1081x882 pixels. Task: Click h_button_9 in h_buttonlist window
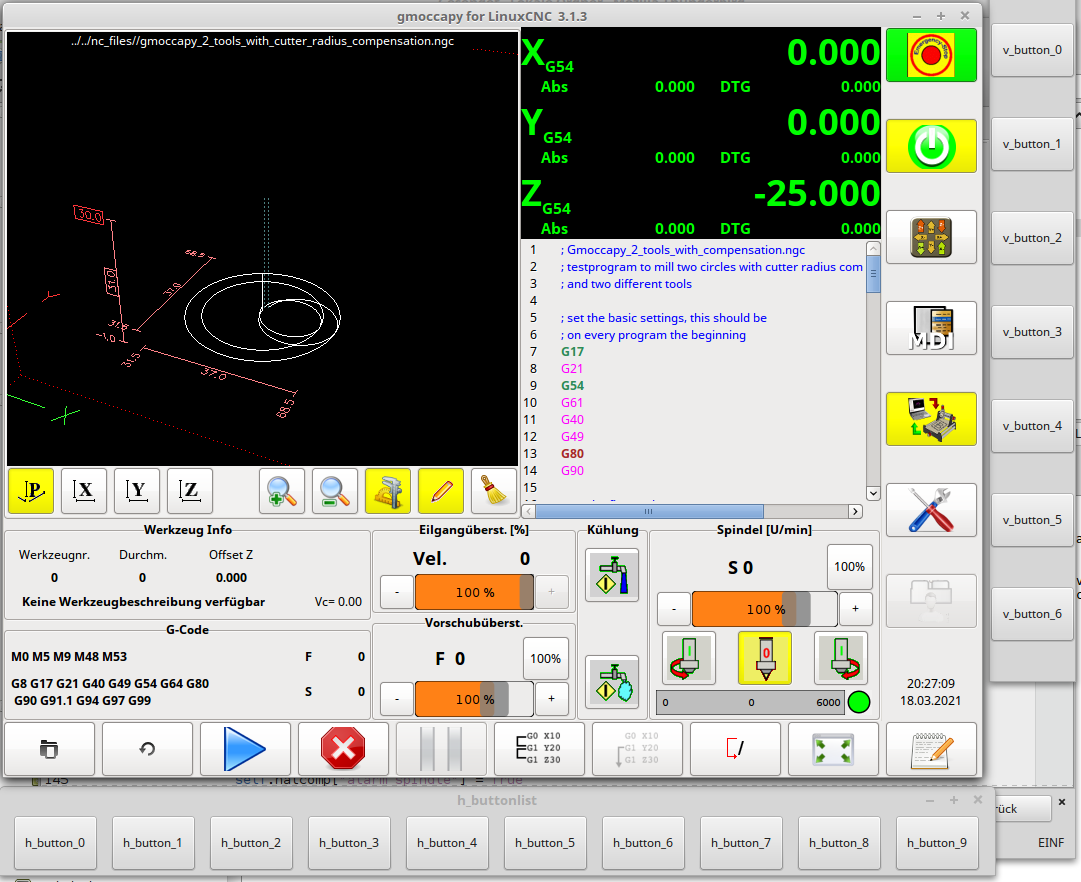(937, 843)
